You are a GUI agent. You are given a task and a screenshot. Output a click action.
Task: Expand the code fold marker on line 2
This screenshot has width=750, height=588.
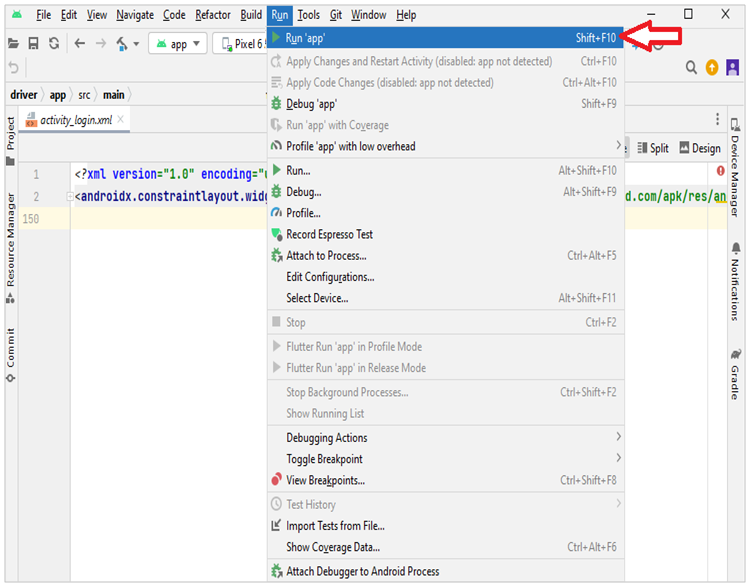[x=69, y=196]
